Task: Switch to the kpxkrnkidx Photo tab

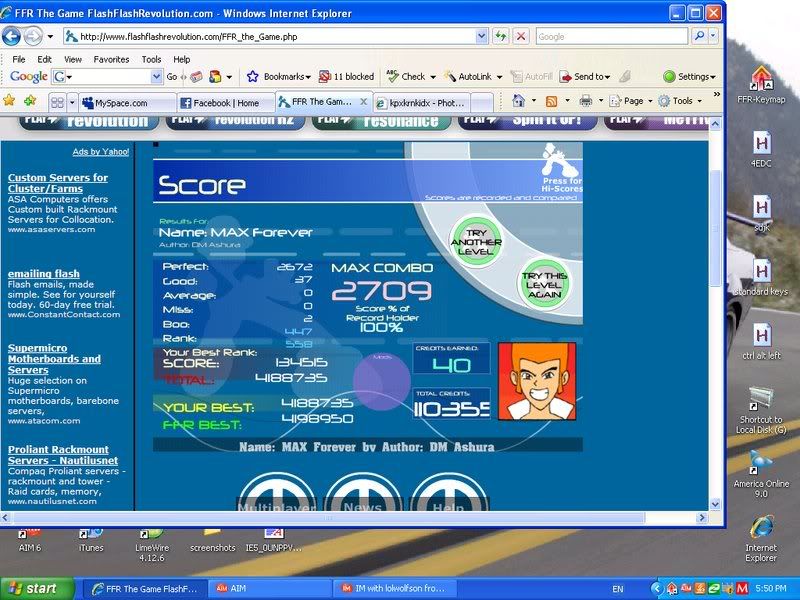Action: (x=421, y=103)
